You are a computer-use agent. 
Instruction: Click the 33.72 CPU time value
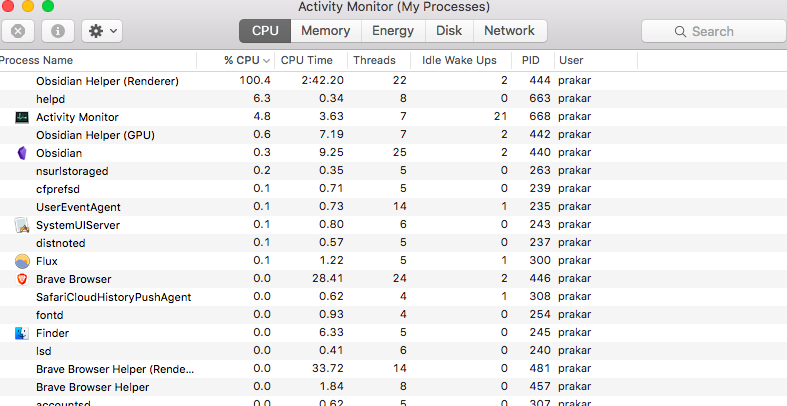pyautogui.click(x=328, y=368)
